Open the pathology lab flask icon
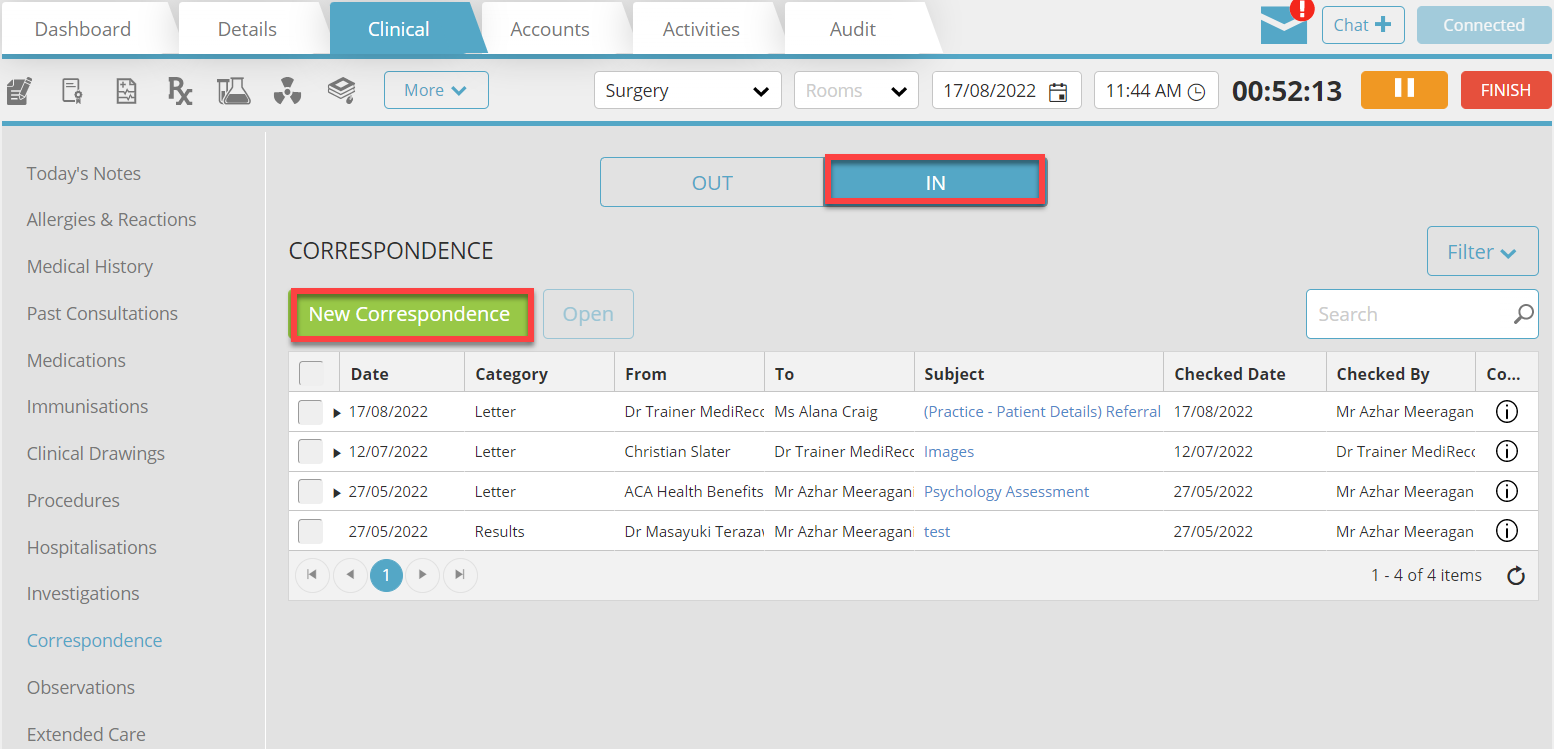Image resolution: width=1554 pixels, height=749 pixels. (x=233, y=91)
